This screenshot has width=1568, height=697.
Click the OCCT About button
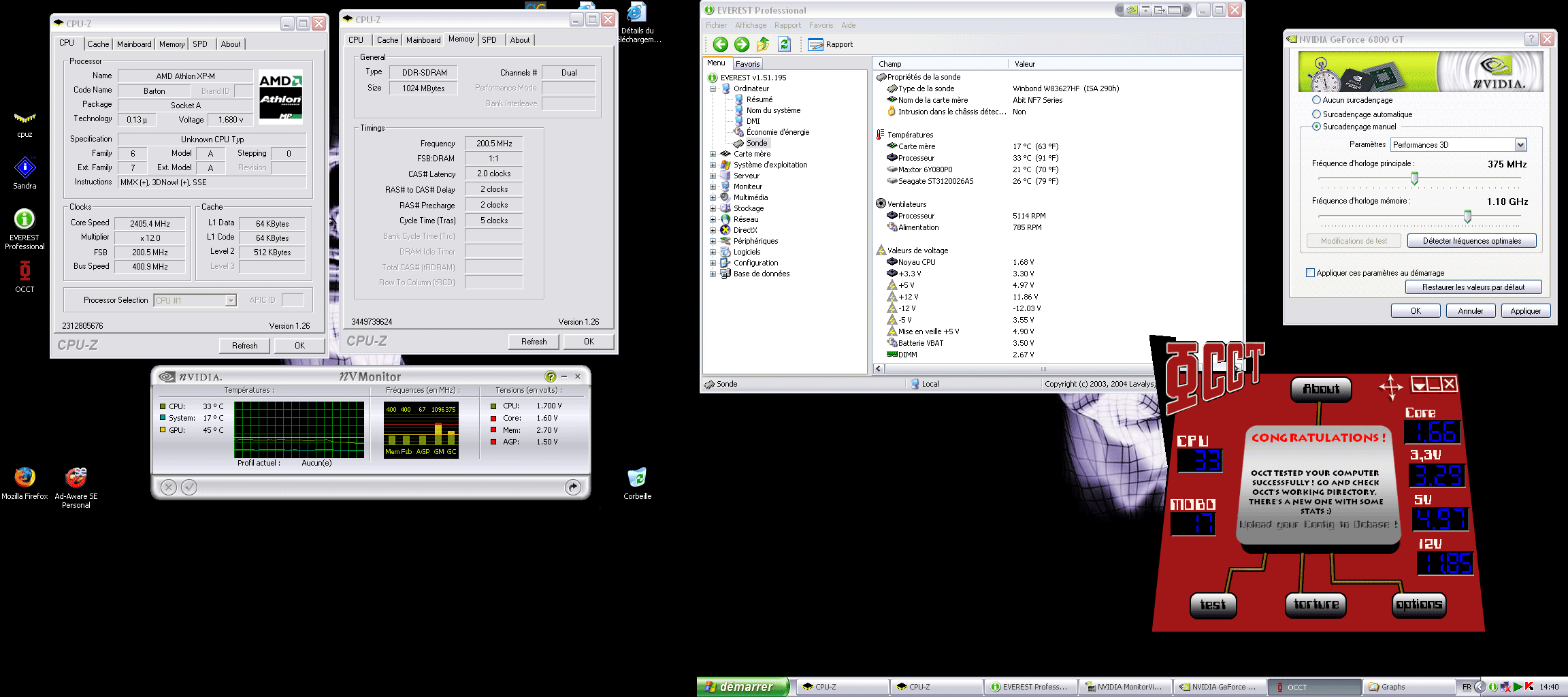(x=1321, y=389)
